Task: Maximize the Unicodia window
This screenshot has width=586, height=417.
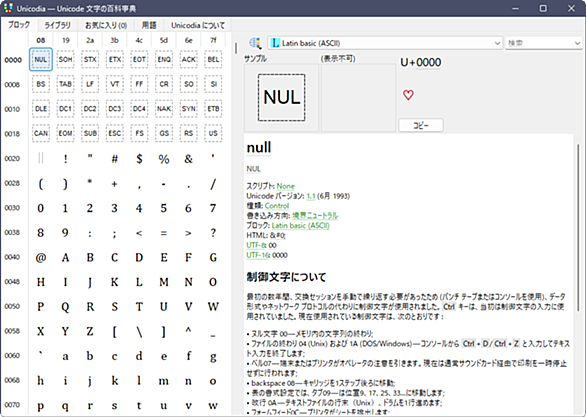Action: 543,8
